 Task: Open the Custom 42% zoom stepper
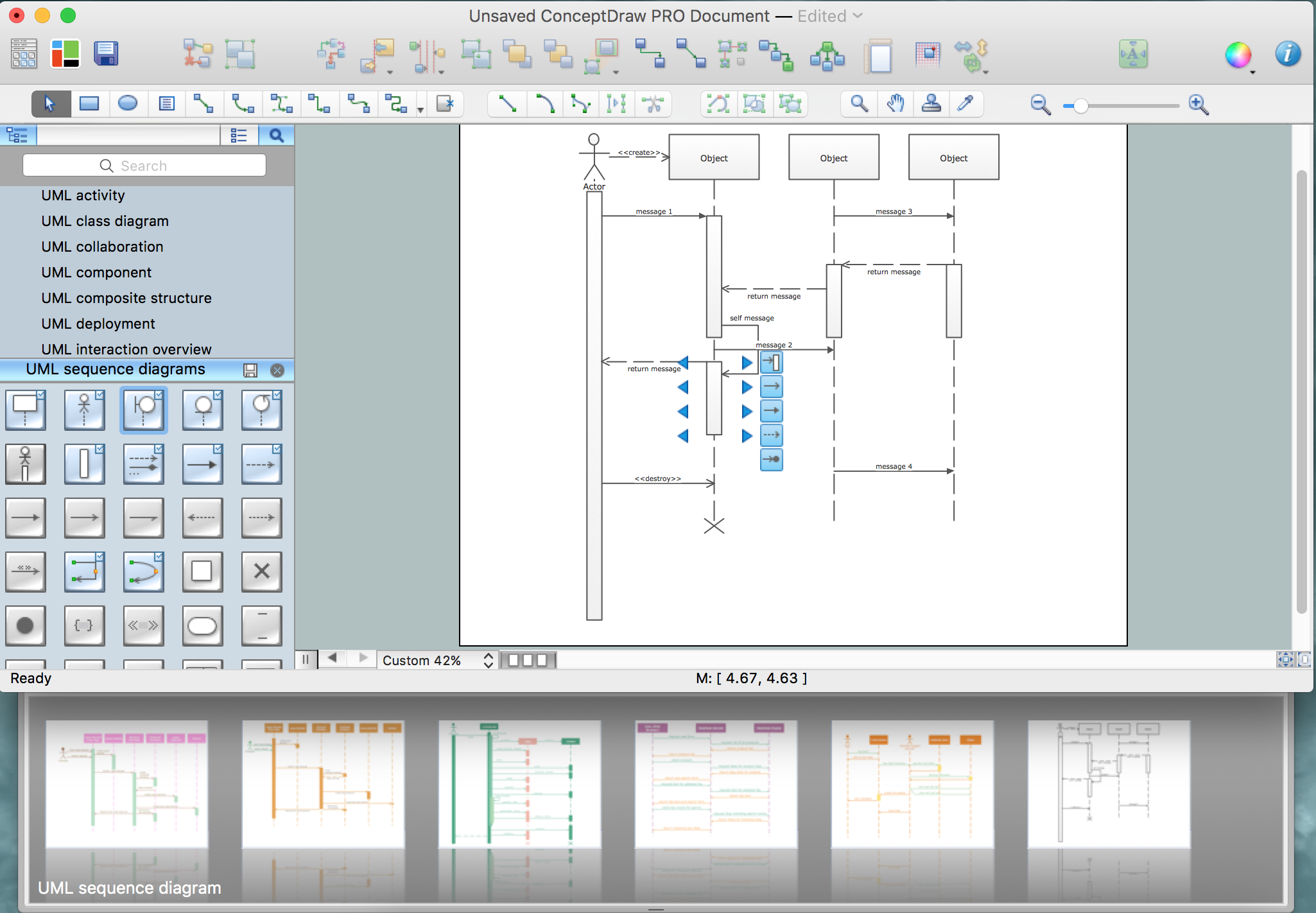tap(487, 659)
